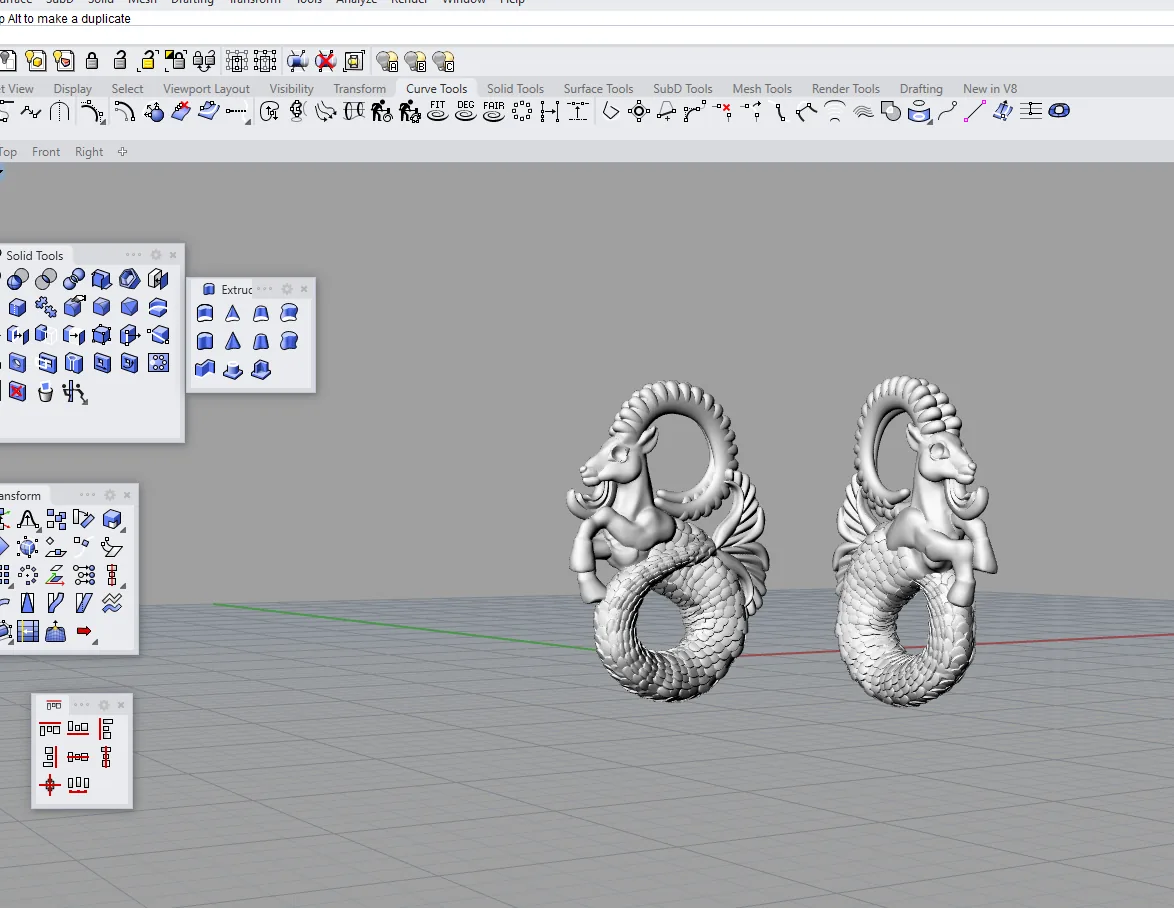Viewport: 1174px width, 908px height.
Task: Click the gears-shaped icon in Solid Tools
Action: click(x=46, y=307)
